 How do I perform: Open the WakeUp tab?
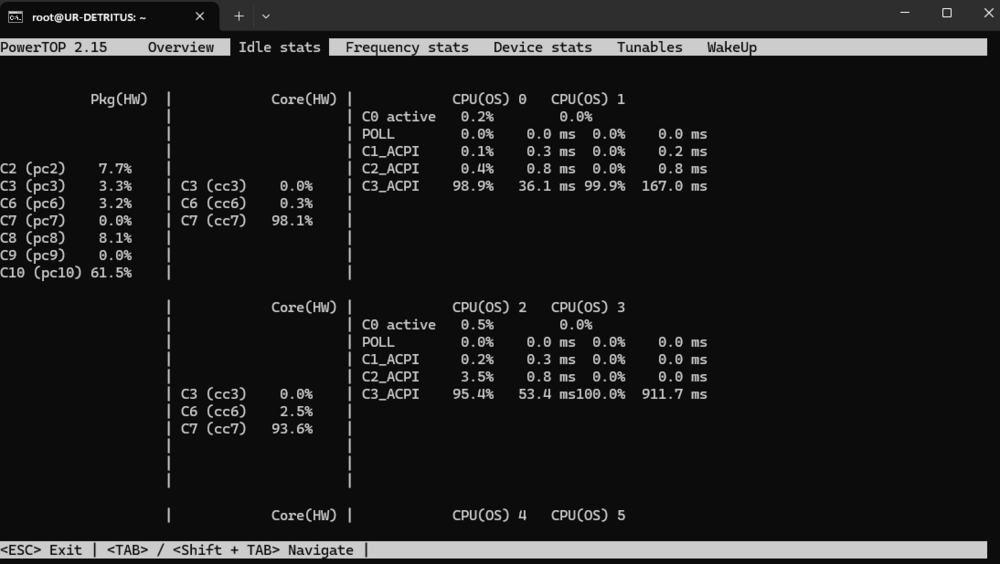coord(732,48)
